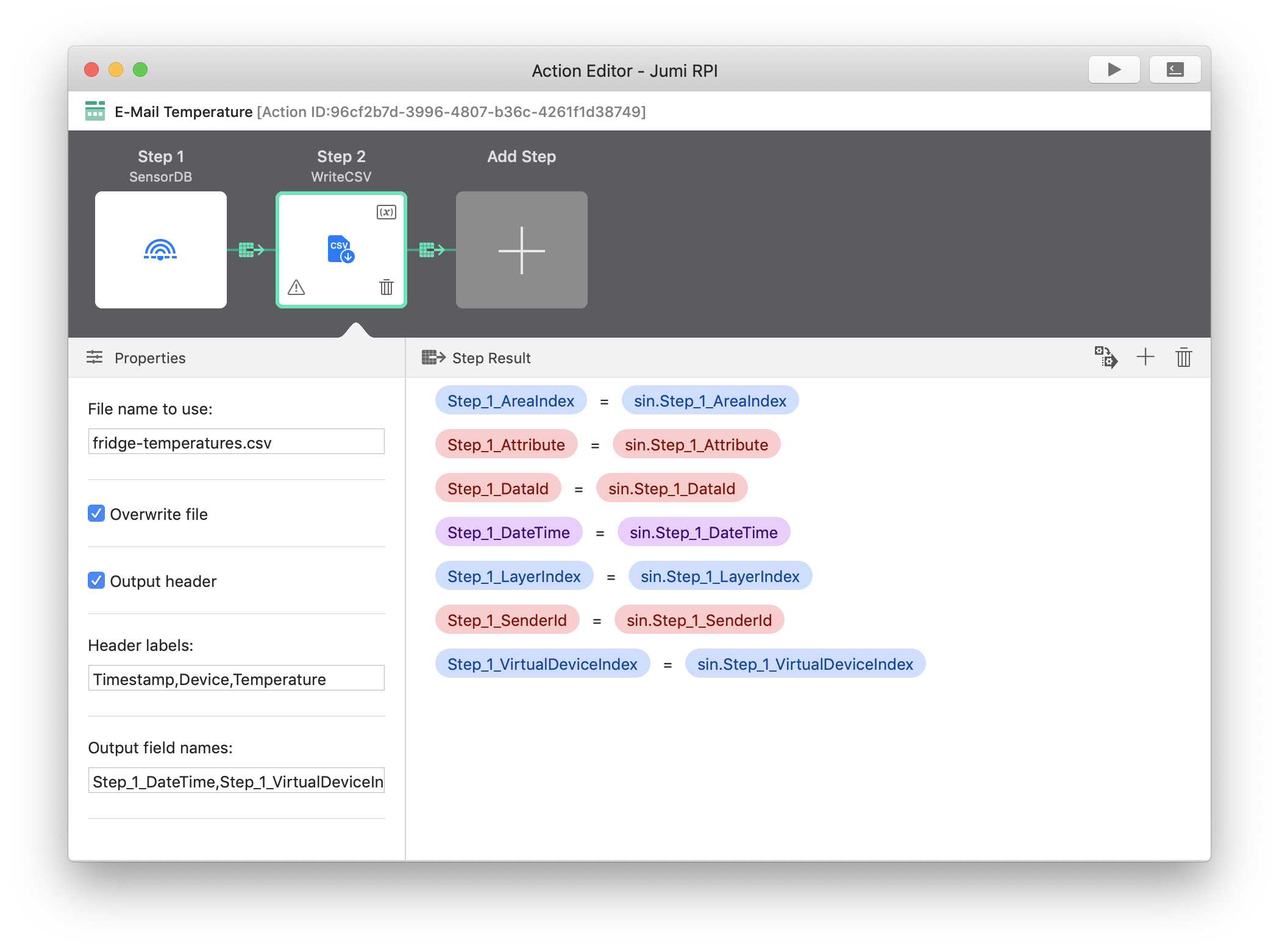1279x952 pixels.
Task: Click the File name to use field
Action: [236, 442]
